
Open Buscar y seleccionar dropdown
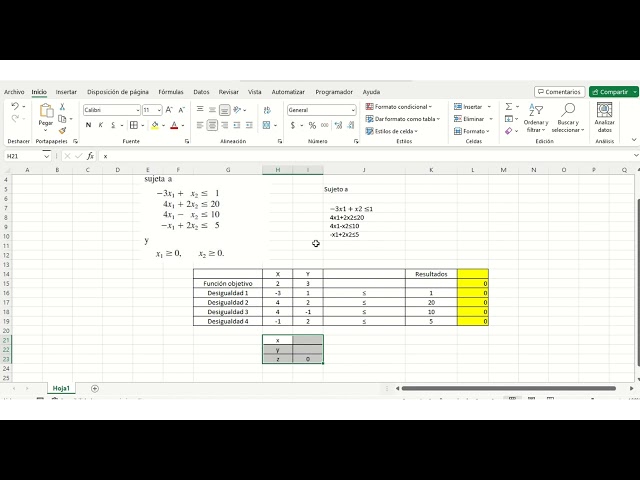pyautogui.click(x=568, y=118)
